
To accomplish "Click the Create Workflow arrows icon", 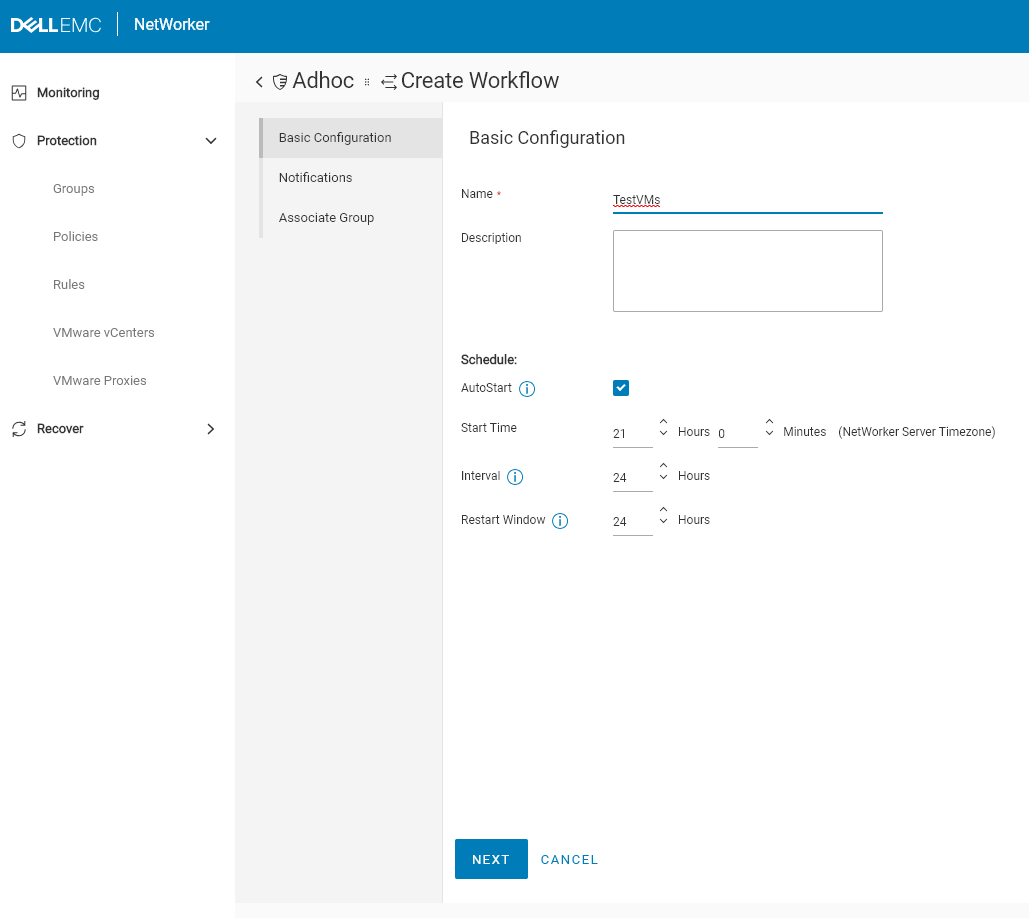I will coord(389,81).
